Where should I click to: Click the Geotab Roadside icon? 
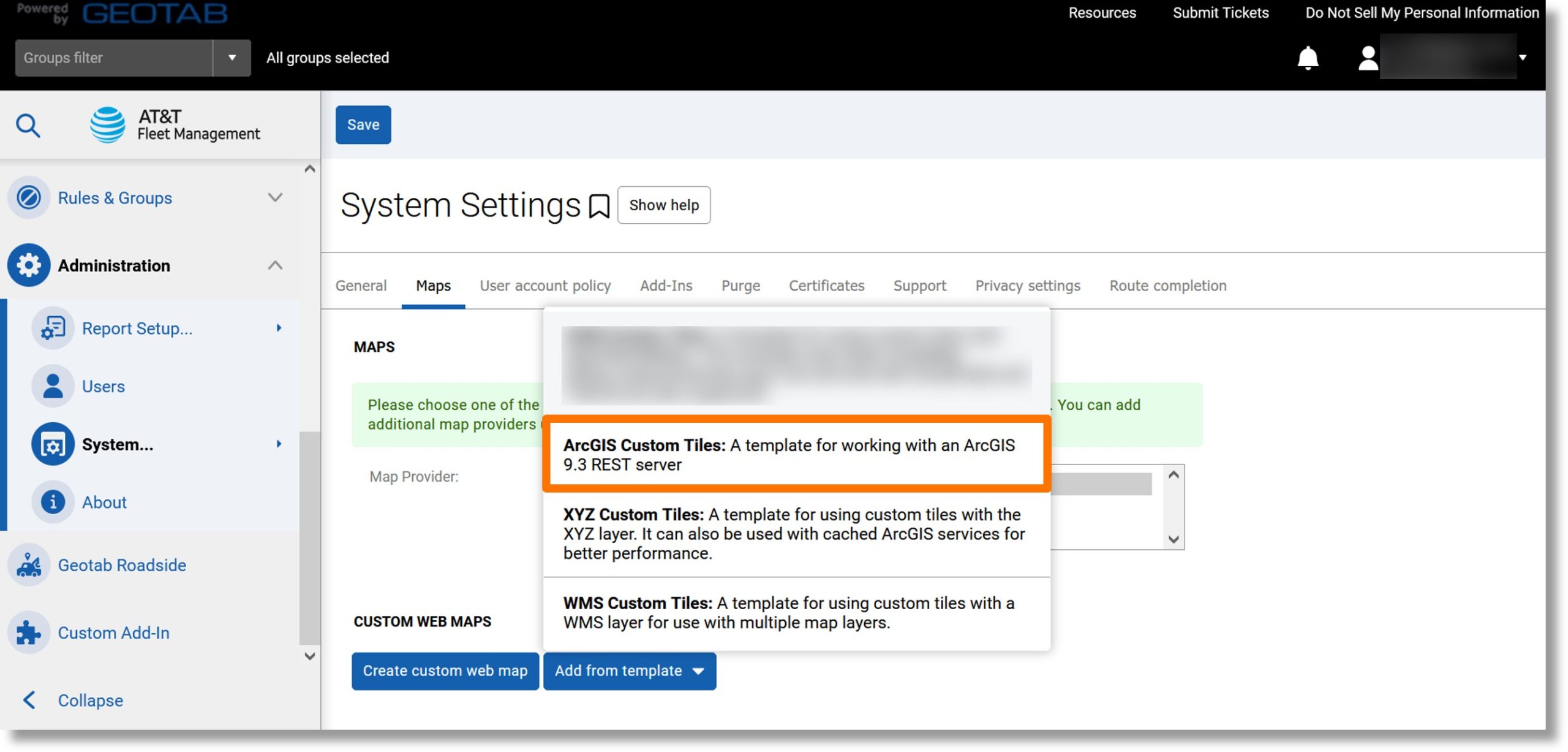point(29,565)
